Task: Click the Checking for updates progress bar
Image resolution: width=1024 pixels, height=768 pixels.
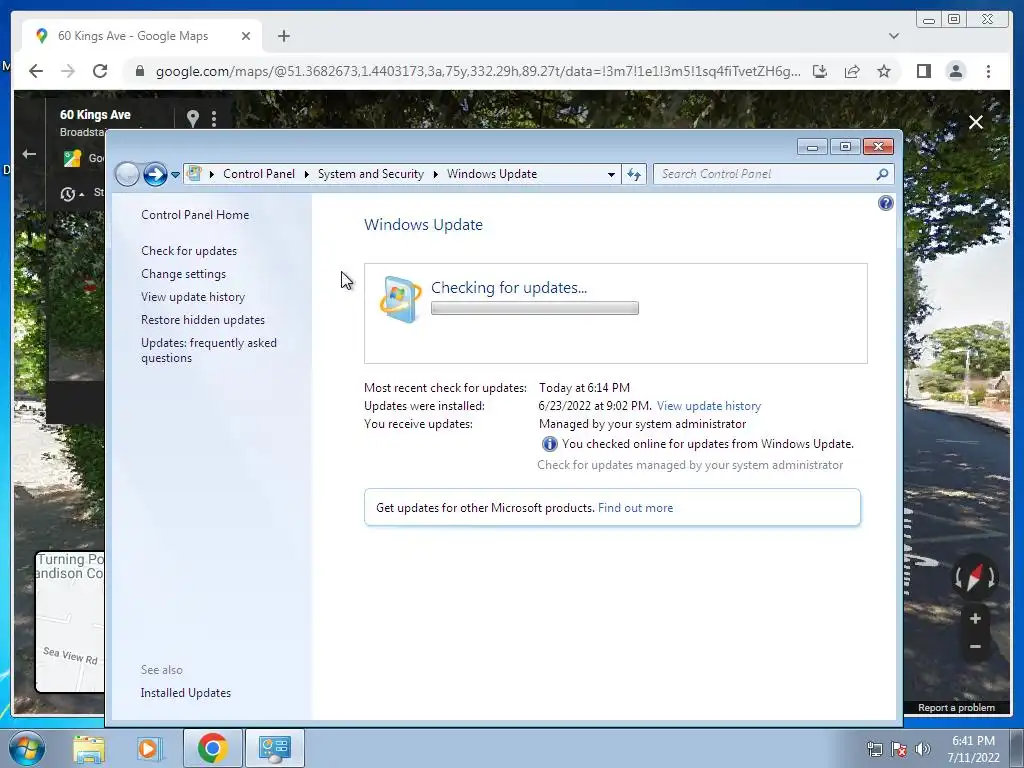Action: (x=535, y=308)
